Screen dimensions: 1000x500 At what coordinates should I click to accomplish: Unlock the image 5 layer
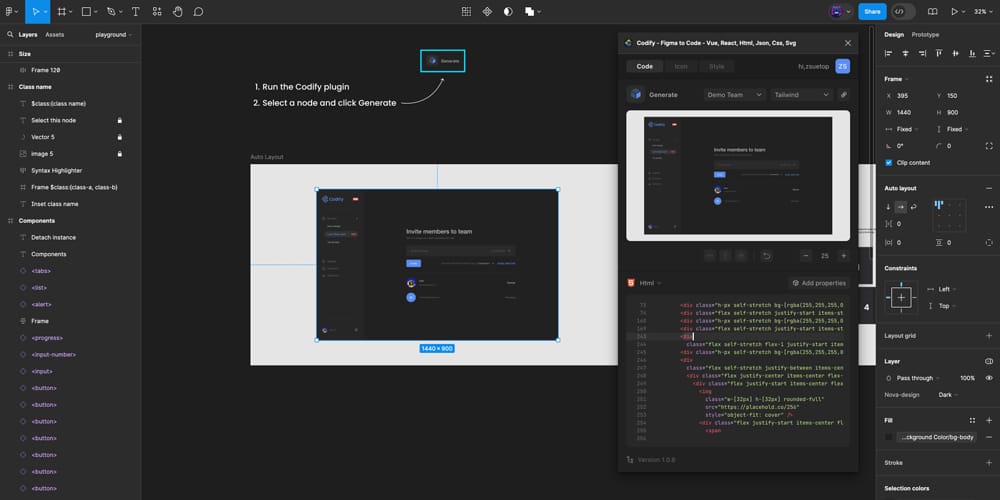(119, 154)
